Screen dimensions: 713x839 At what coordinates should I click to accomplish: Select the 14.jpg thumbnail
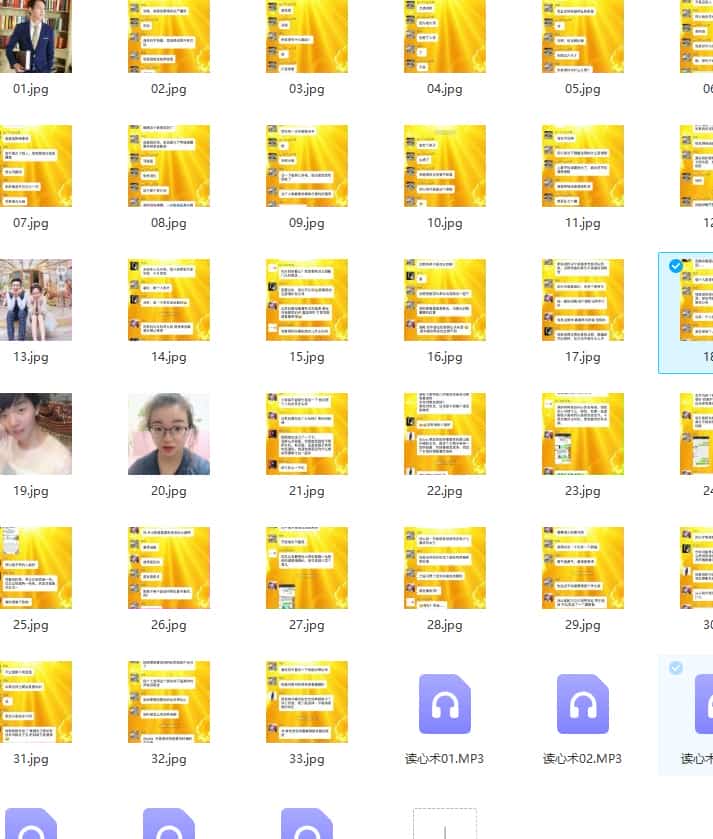(x=169, y=300)
